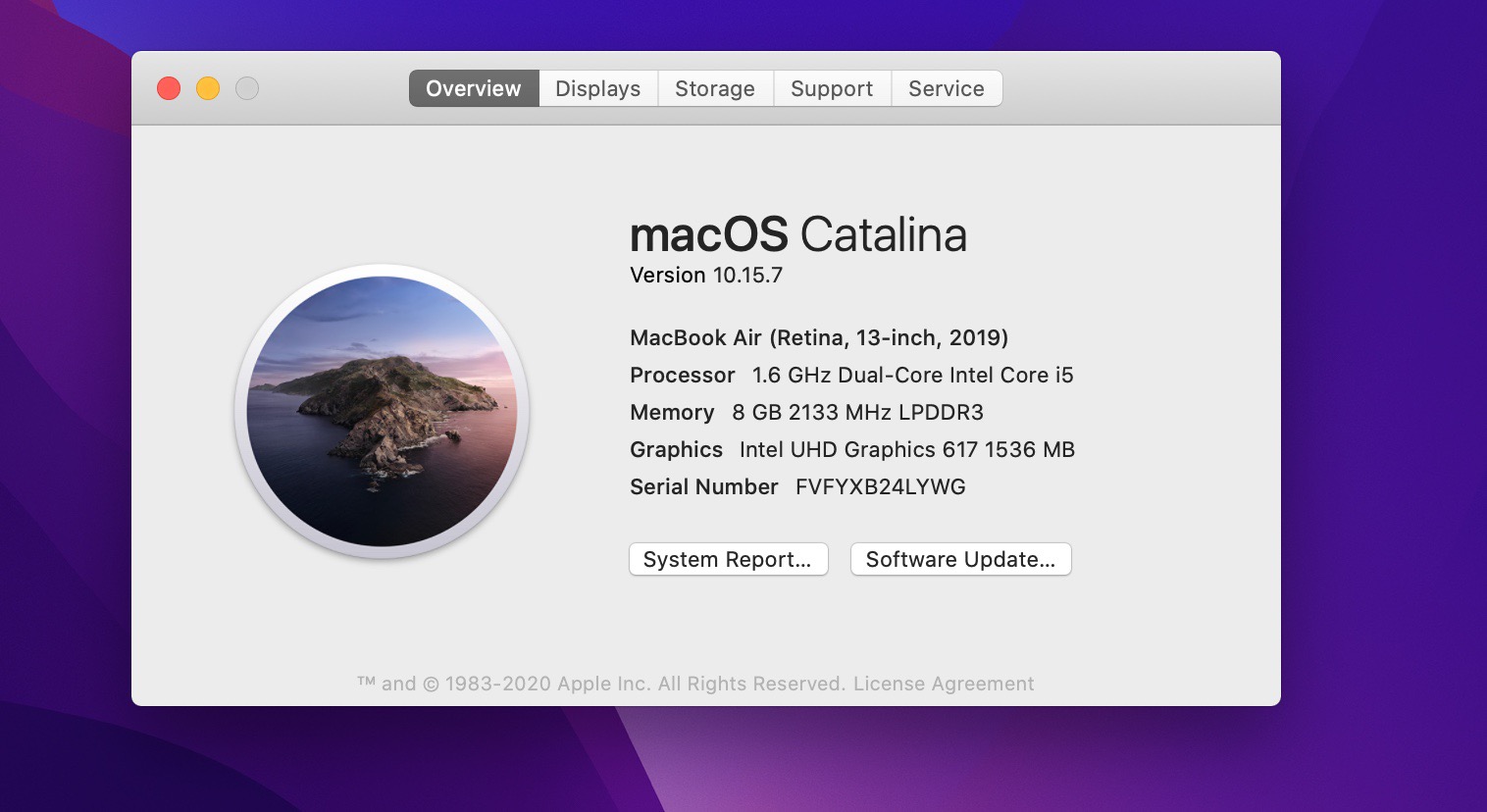Click Version 10.15.7 to reveal build number
The image size is (1487, 812).
point(706,276)
